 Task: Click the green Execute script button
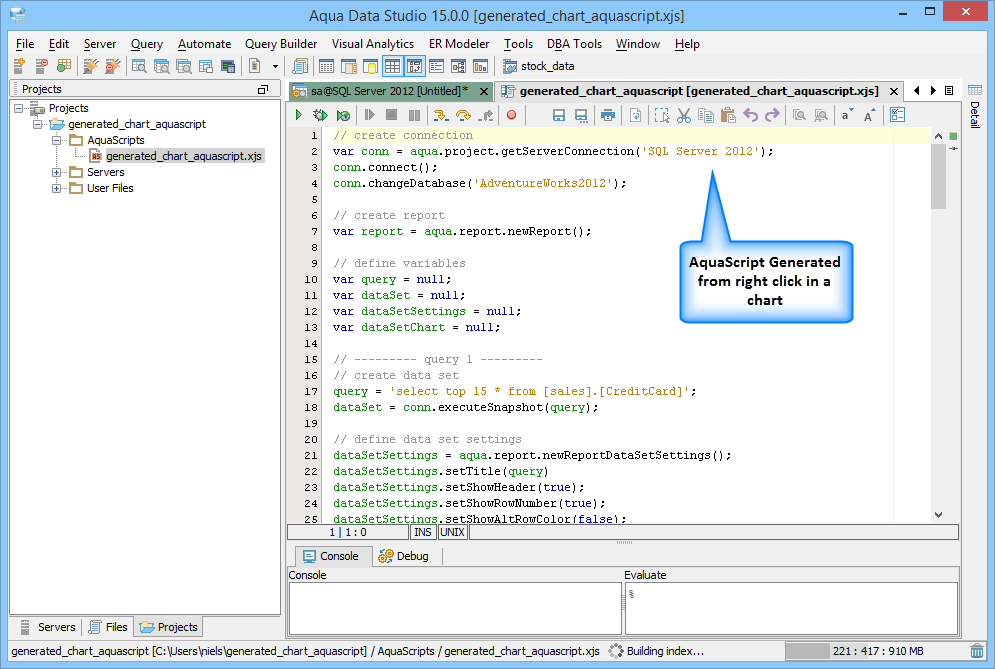[x=298, y=116]
